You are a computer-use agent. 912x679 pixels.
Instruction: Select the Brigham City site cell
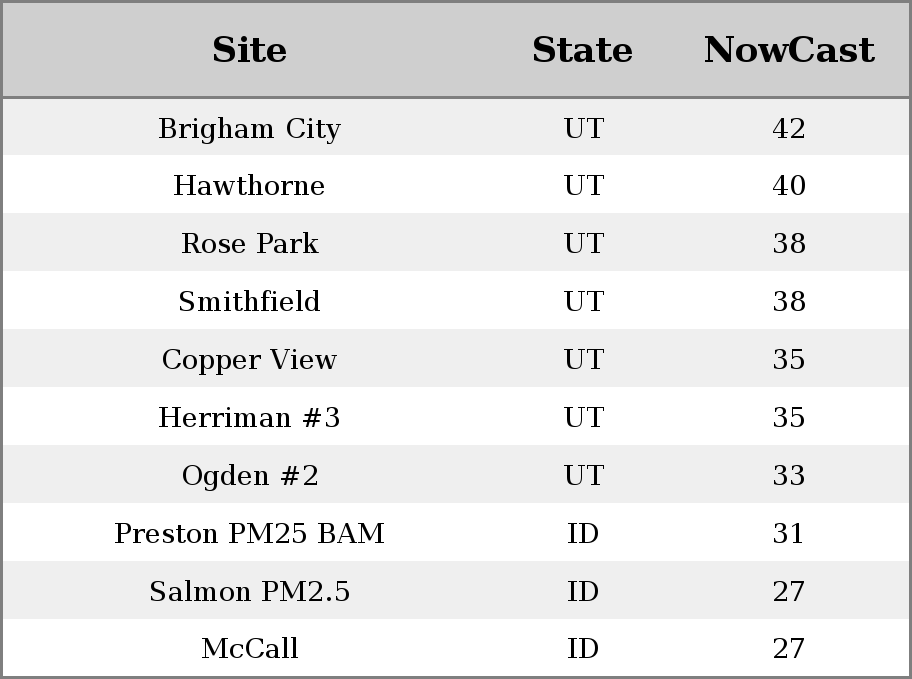249,129
